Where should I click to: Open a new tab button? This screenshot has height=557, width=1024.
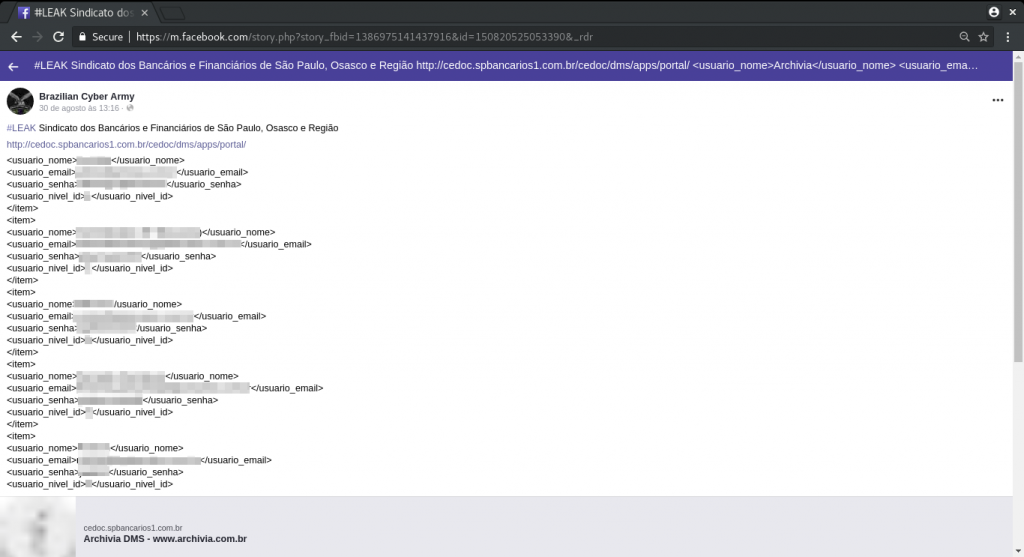pos(172,13)
